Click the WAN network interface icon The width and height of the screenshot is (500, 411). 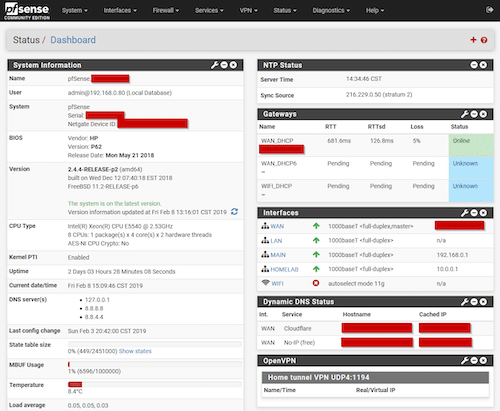pos(265,226)
